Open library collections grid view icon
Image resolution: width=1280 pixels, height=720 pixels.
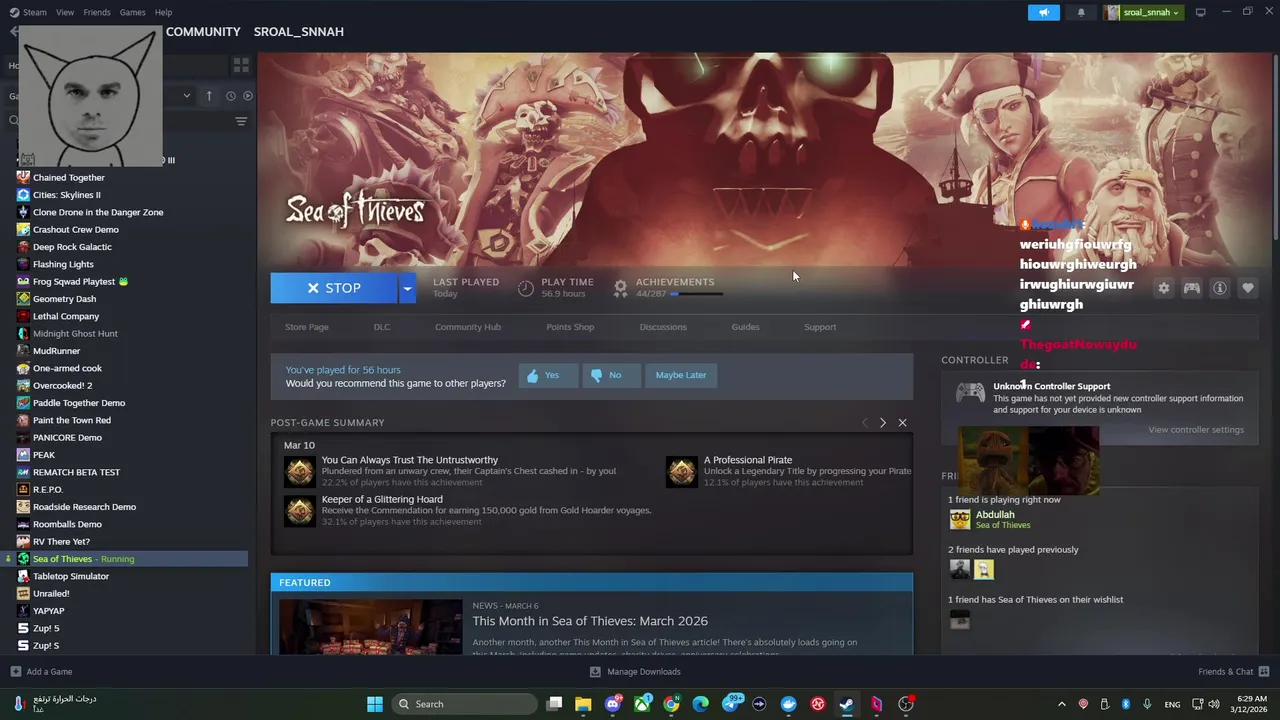pos(241,65)
